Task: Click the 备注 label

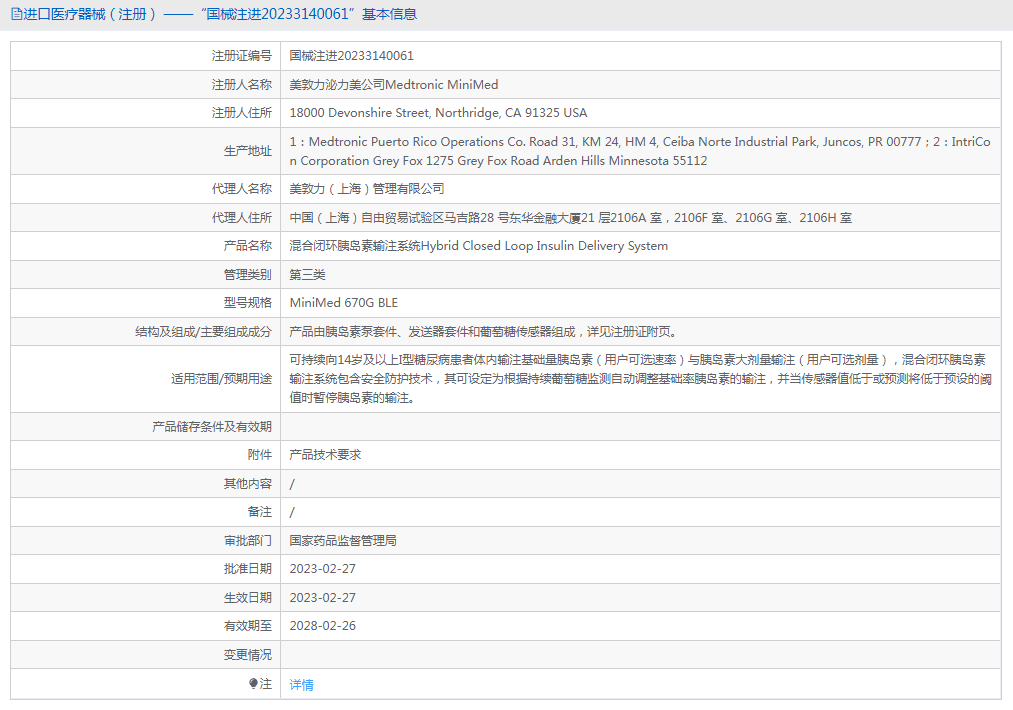Action: pyautogui.click(x=260, y=512)
